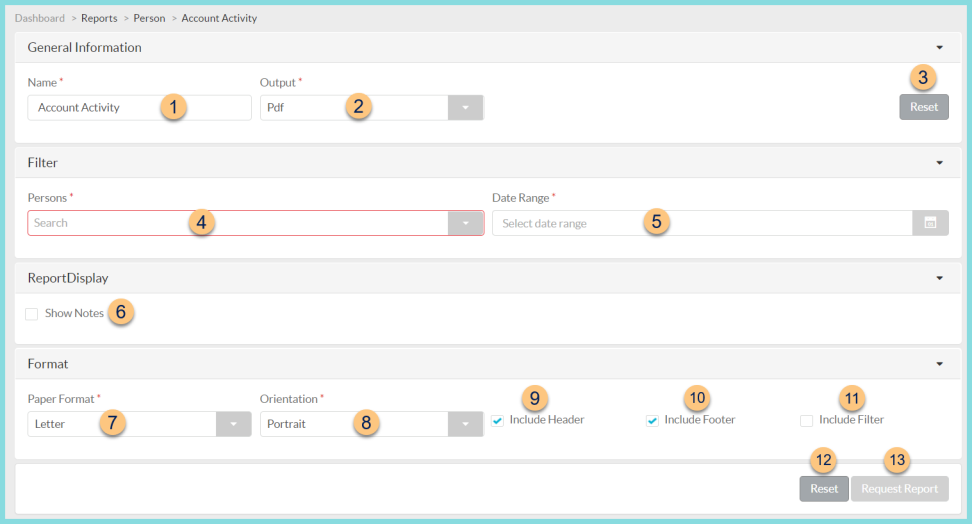972x524 pixels.
Task: Collapse the Format section
Action: 939,364
